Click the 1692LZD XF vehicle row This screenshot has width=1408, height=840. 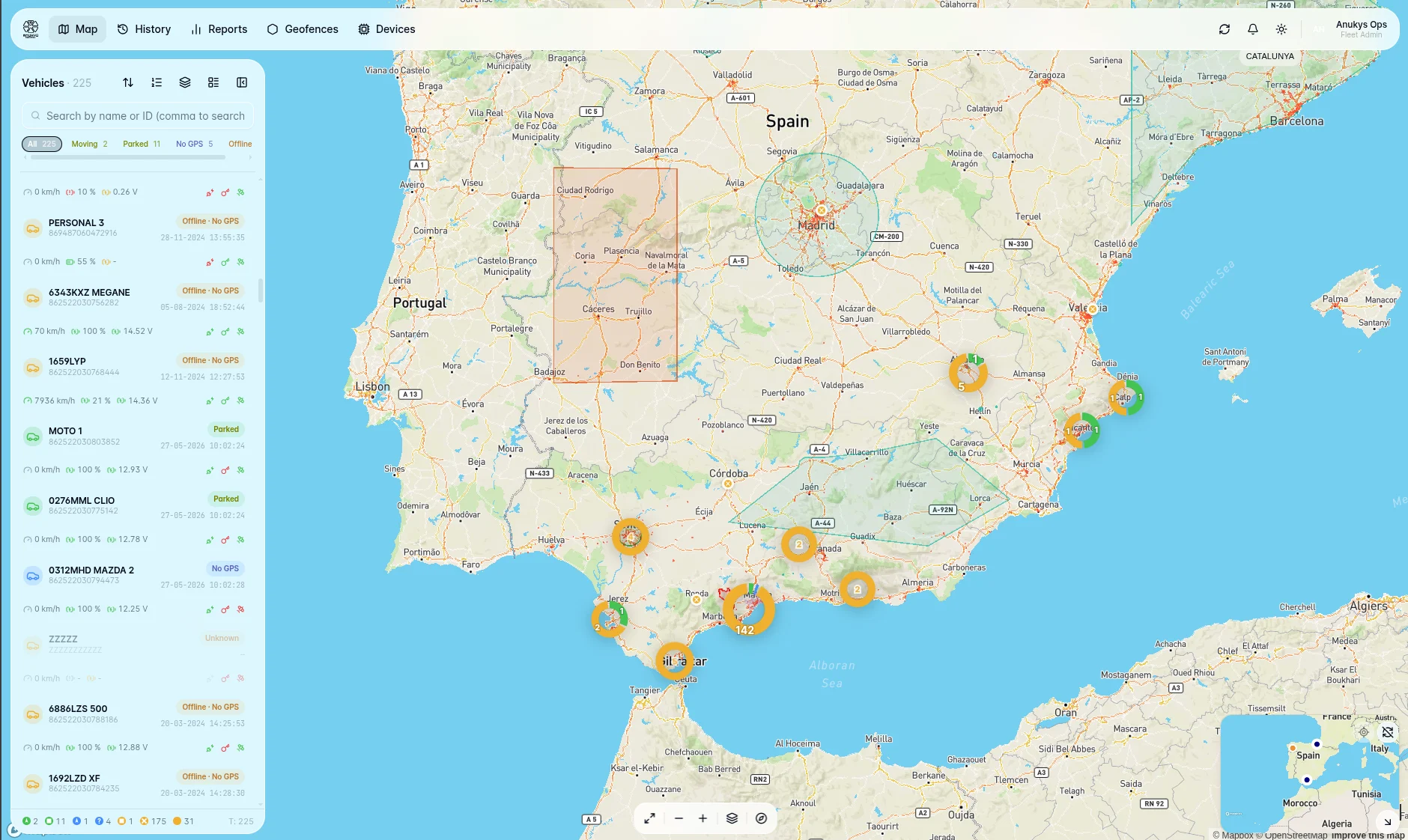point(138,784)
